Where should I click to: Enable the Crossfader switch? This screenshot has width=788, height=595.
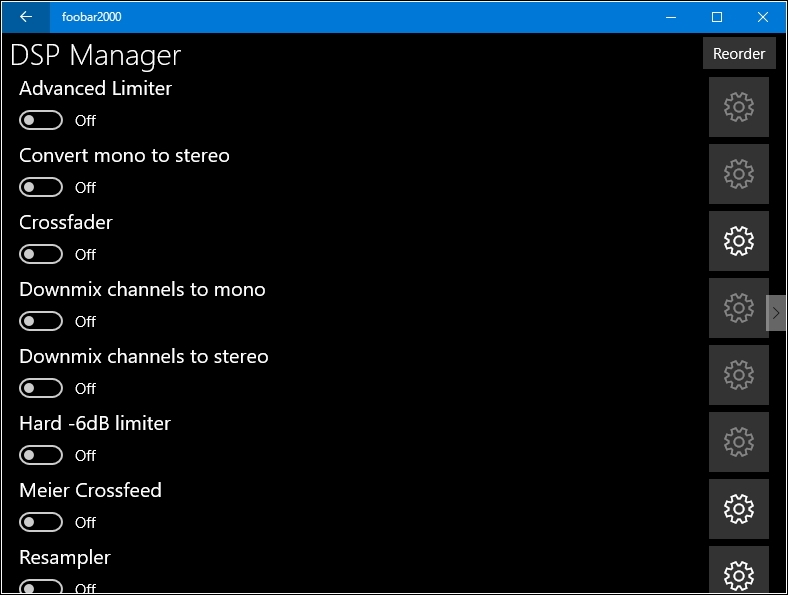click(x=41, y=255)
